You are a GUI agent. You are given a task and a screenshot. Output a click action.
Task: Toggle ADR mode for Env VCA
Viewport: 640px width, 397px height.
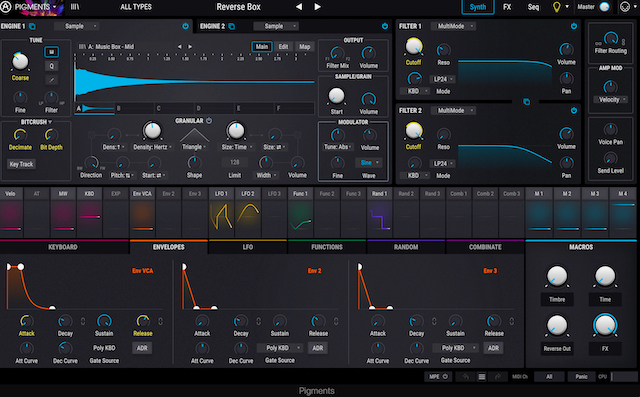142,348
